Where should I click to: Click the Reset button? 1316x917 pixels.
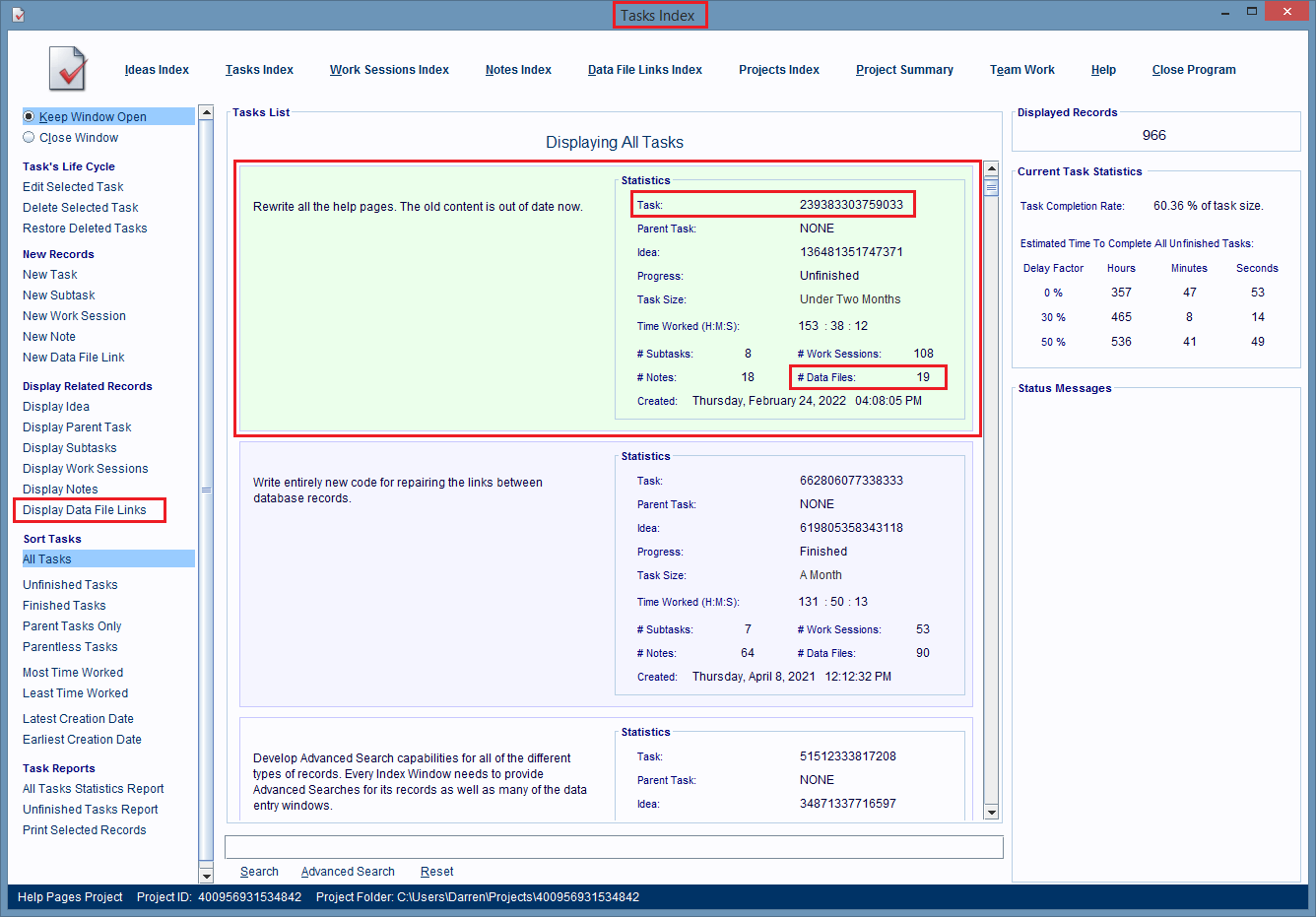point(436,872)
